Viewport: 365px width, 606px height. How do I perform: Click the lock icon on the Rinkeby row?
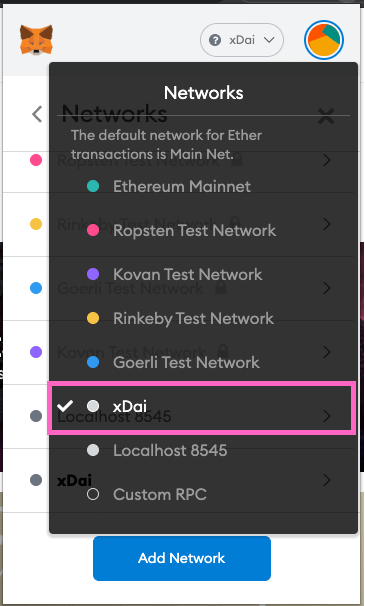[235, 223]
